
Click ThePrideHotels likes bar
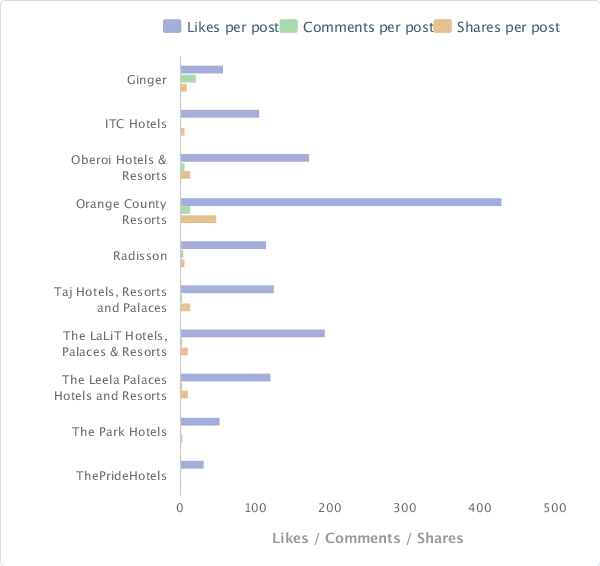[192, 465]
